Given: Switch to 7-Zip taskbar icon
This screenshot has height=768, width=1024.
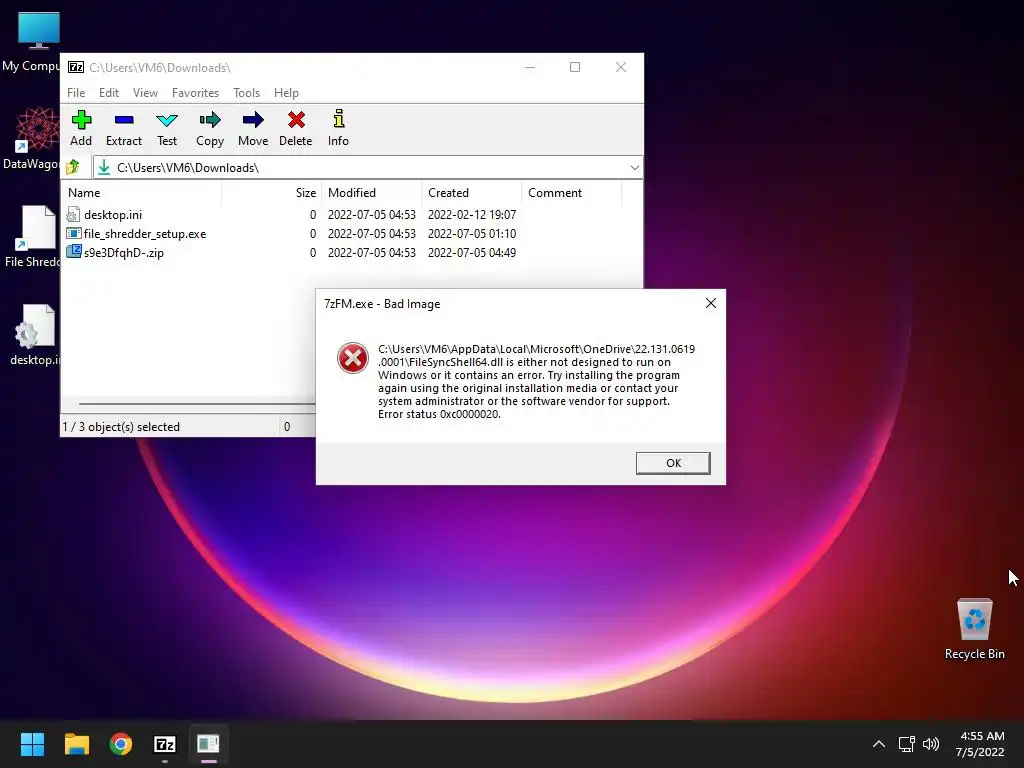Looking at the screenshot, I should [165, 744].
